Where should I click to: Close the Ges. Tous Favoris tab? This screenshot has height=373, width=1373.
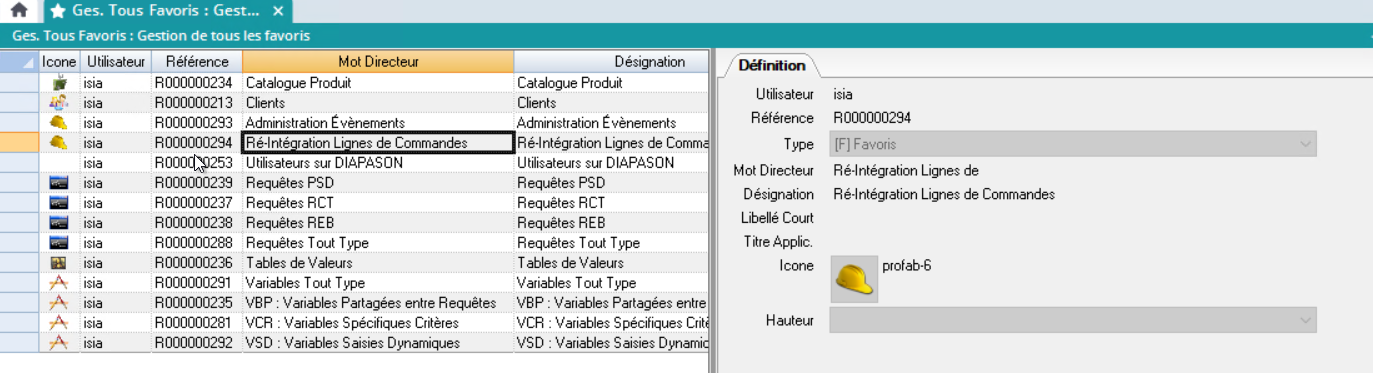click(x=279, y=11)
